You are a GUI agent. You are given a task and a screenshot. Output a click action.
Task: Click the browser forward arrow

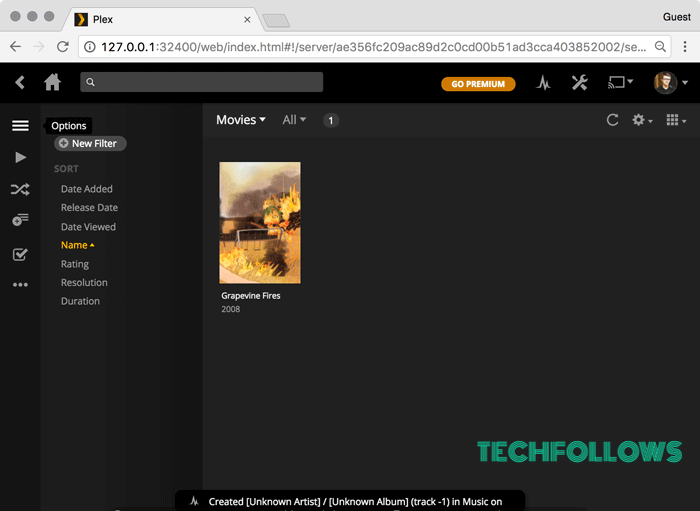(x=39, y=47)
